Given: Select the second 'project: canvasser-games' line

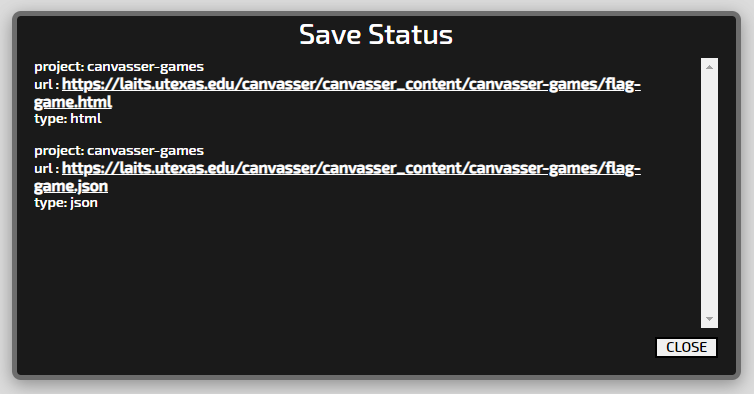Looking at the screenshot, I should click(x=119, y=151).
